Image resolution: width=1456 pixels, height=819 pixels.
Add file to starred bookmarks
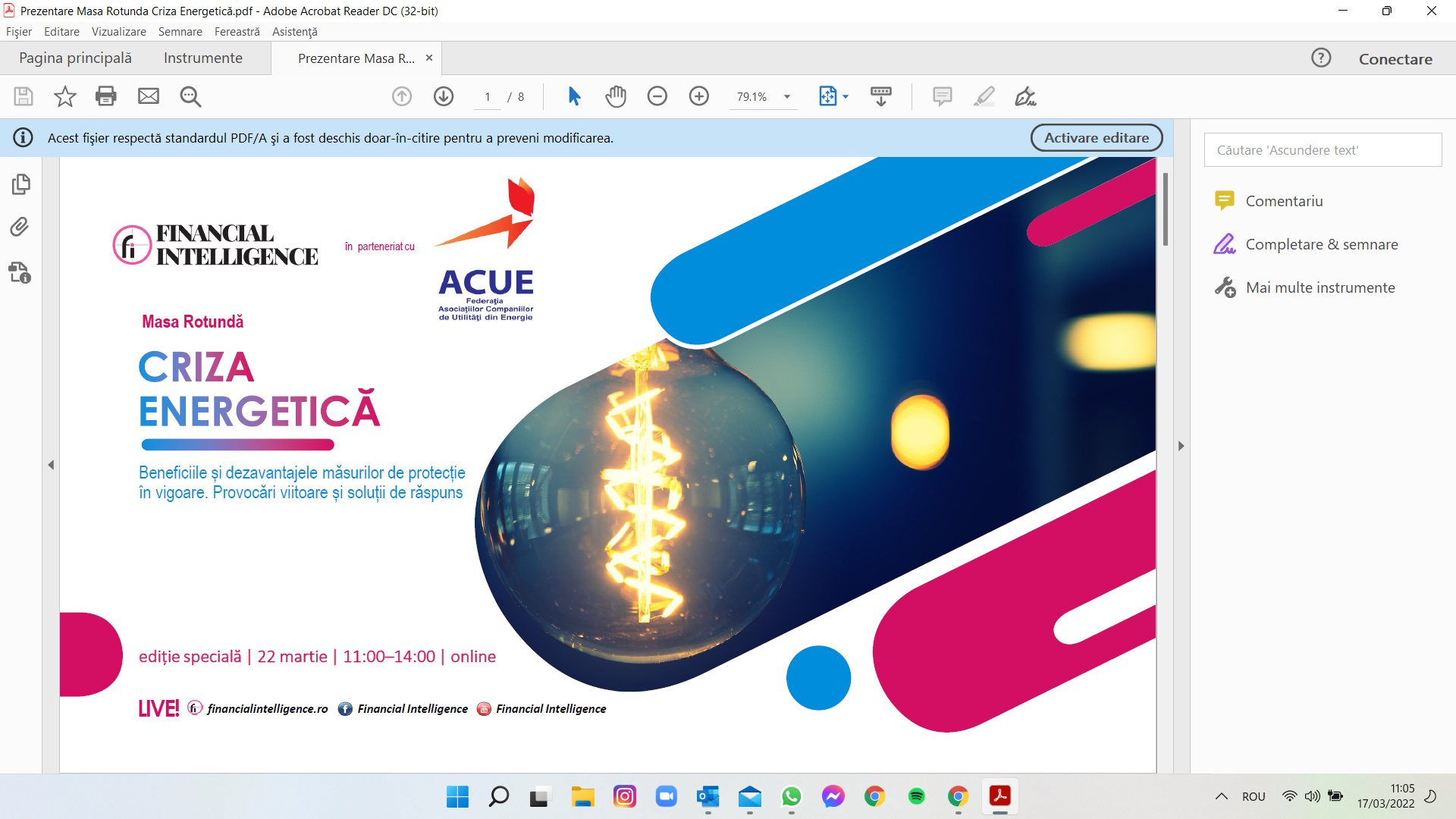pos(65,96)
